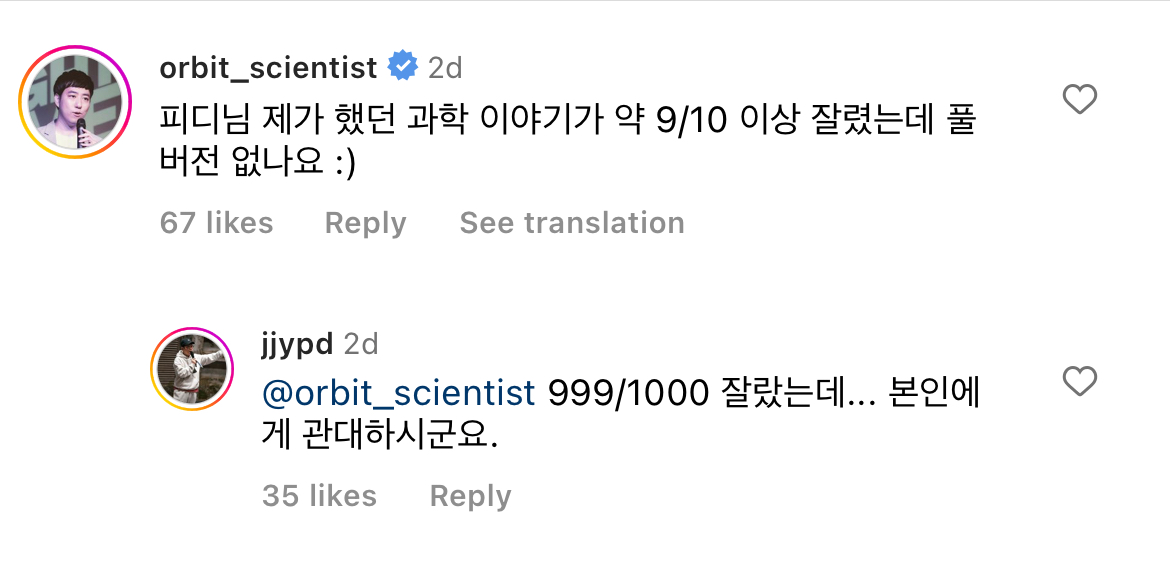This screenshot has height=579, width=1170.
Task: Translate the comment via 'See translation'
Action: [571, 222]
